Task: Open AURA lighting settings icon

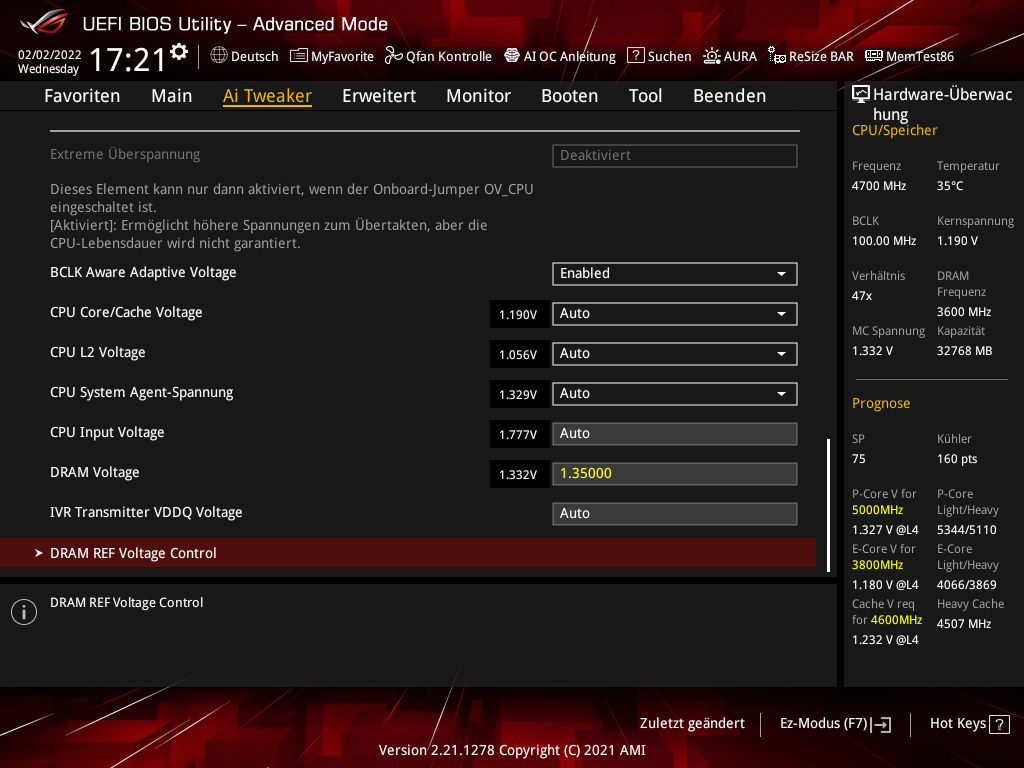Action: pos(712,56)
